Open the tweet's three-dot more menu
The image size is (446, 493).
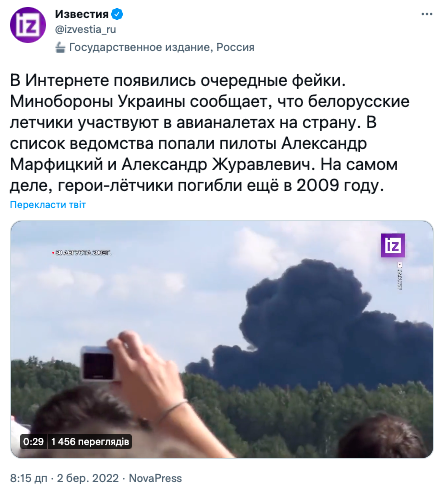427,14
